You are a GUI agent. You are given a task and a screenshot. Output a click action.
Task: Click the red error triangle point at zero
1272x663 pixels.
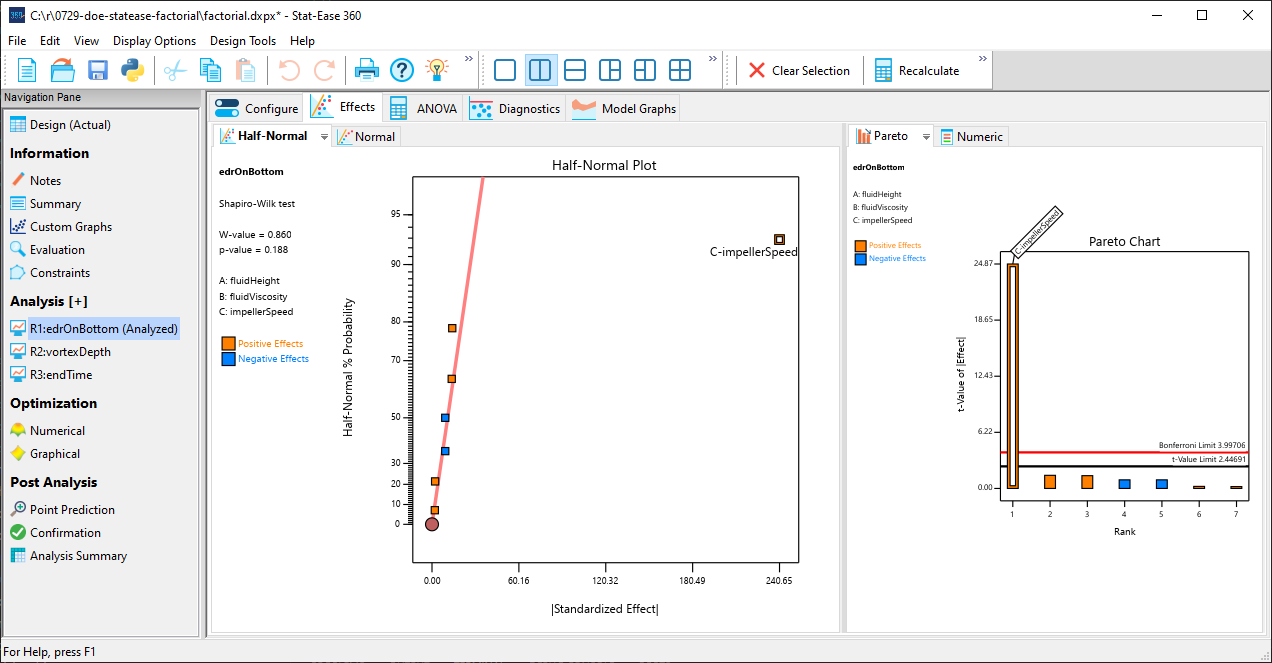(432, 524)
